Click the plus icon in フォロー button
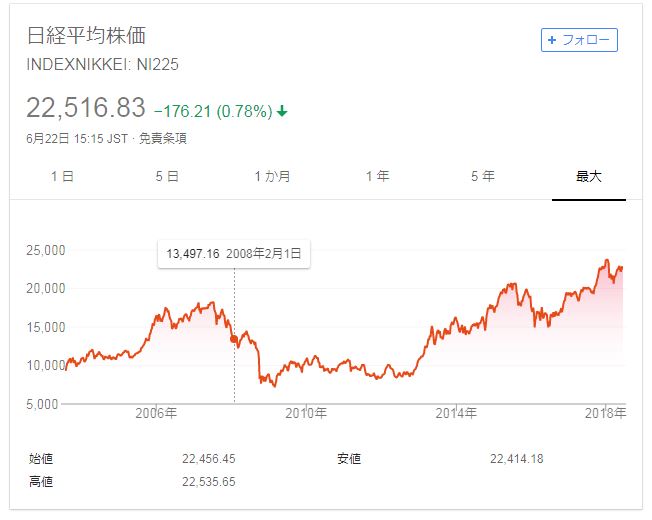Image resolution: width=652 pixels, height=520 pixels. coord(552,40)
